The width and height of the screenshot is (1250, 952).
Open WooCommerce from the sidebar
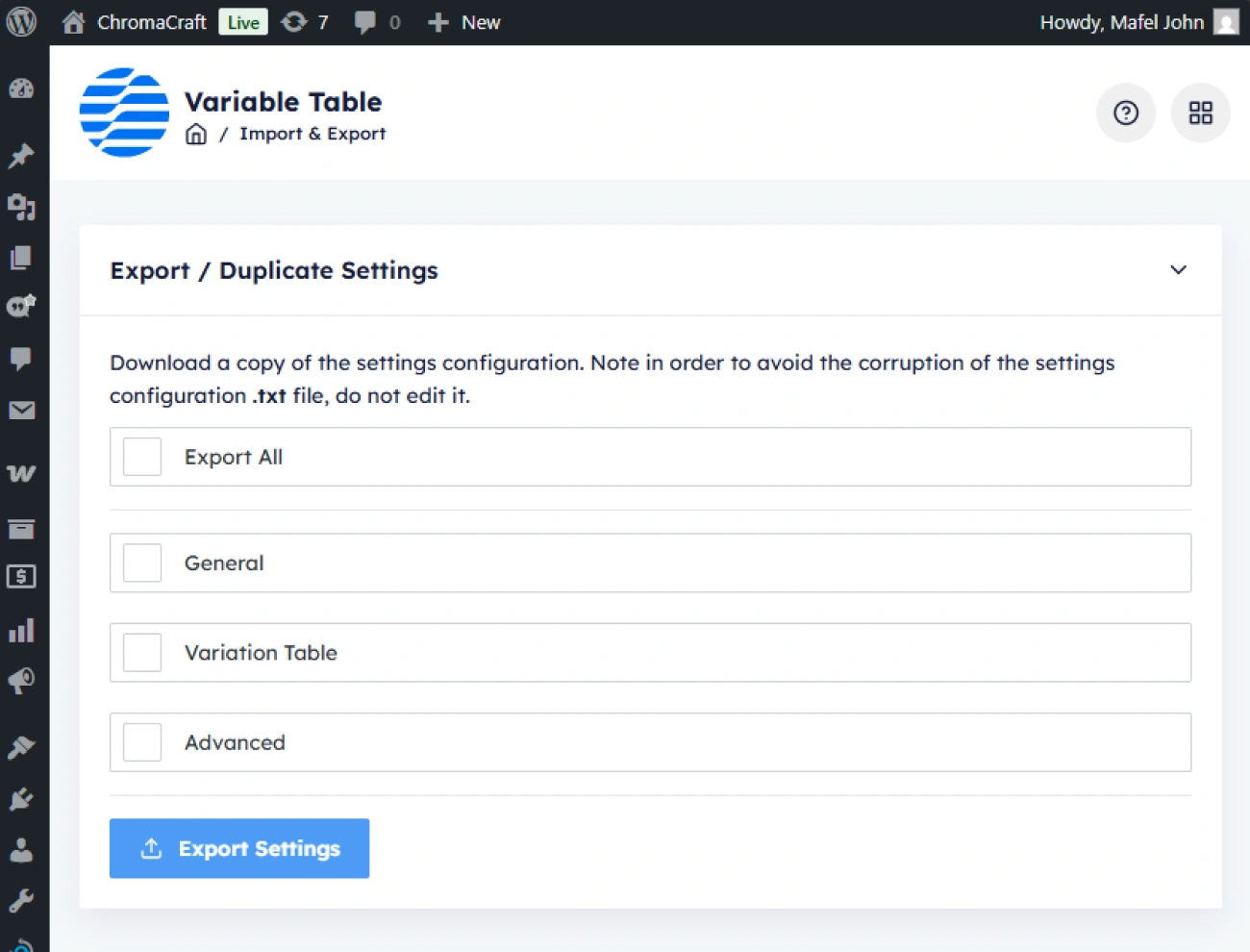21,472
